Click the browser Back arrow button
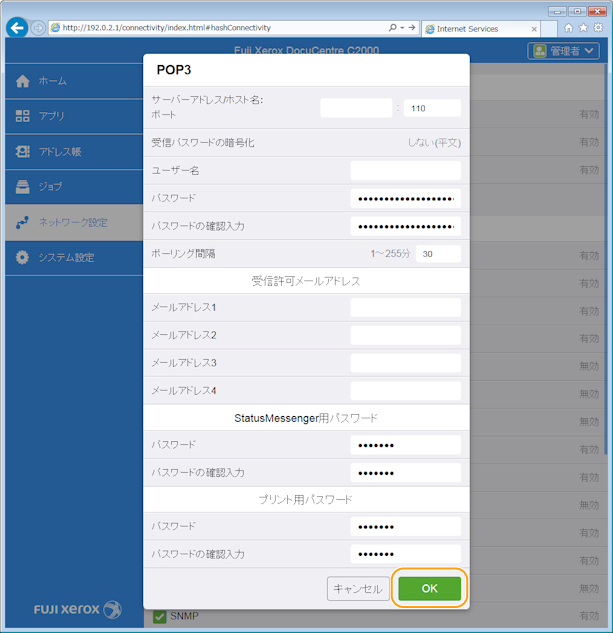The height and width of the screenshot is (633, 613). tap(16, 28)
